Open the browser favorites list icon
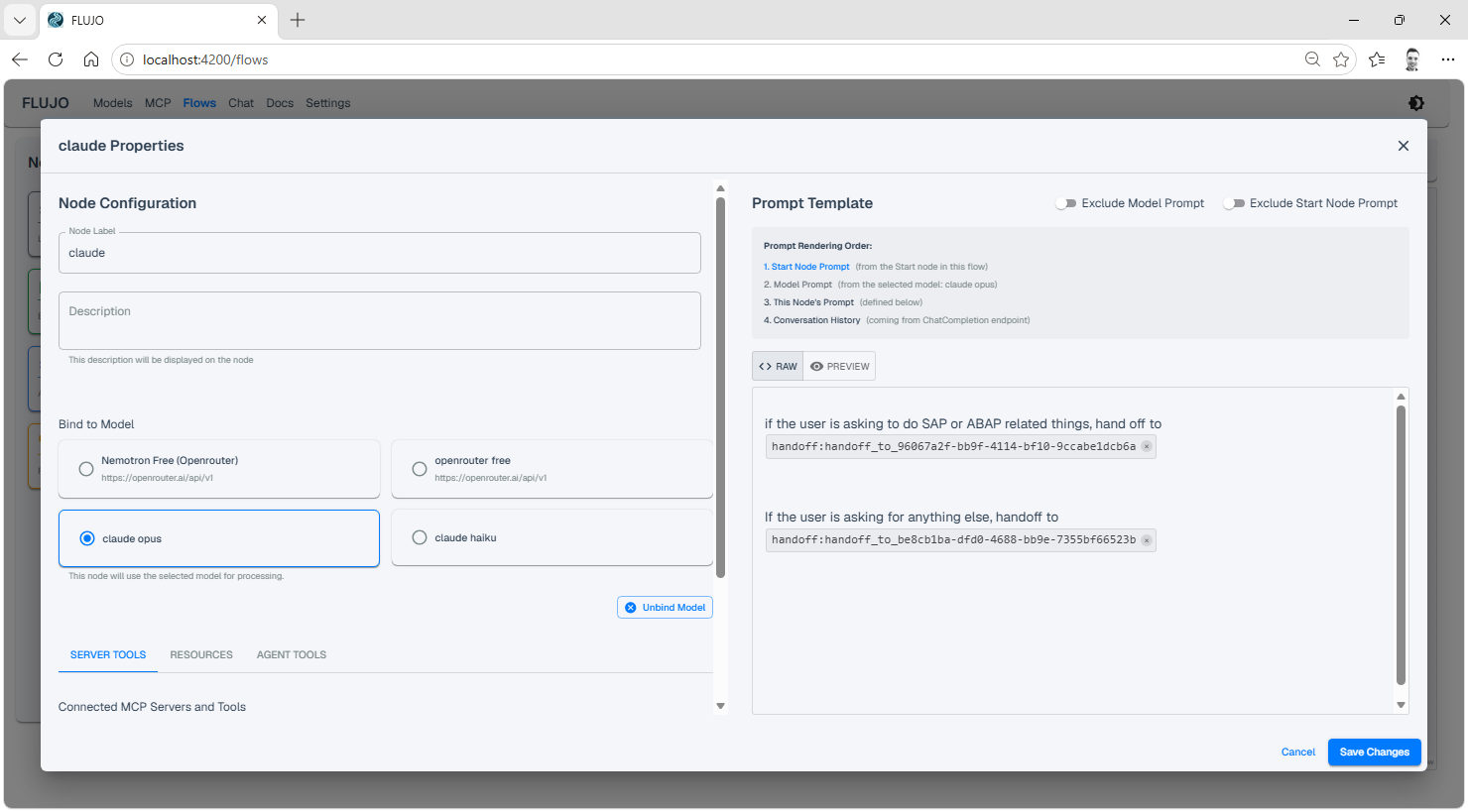Viewport: 1468px width, 812px height. (x=1377, y=59)
